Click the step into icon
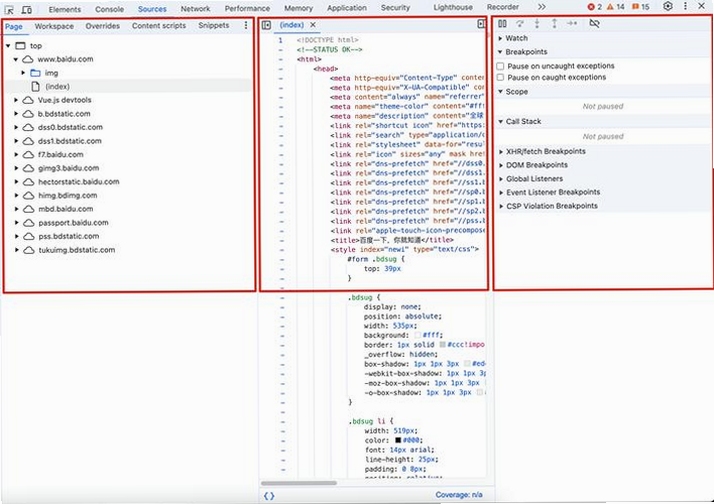The height and width of the screenshot is (504, 714). [537, 23]
